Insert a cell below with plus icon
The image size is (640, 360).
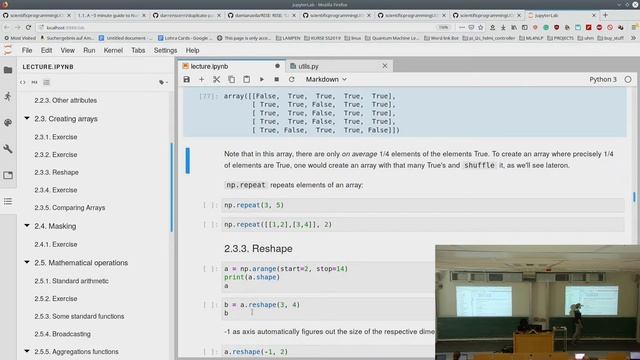(201, 79)
